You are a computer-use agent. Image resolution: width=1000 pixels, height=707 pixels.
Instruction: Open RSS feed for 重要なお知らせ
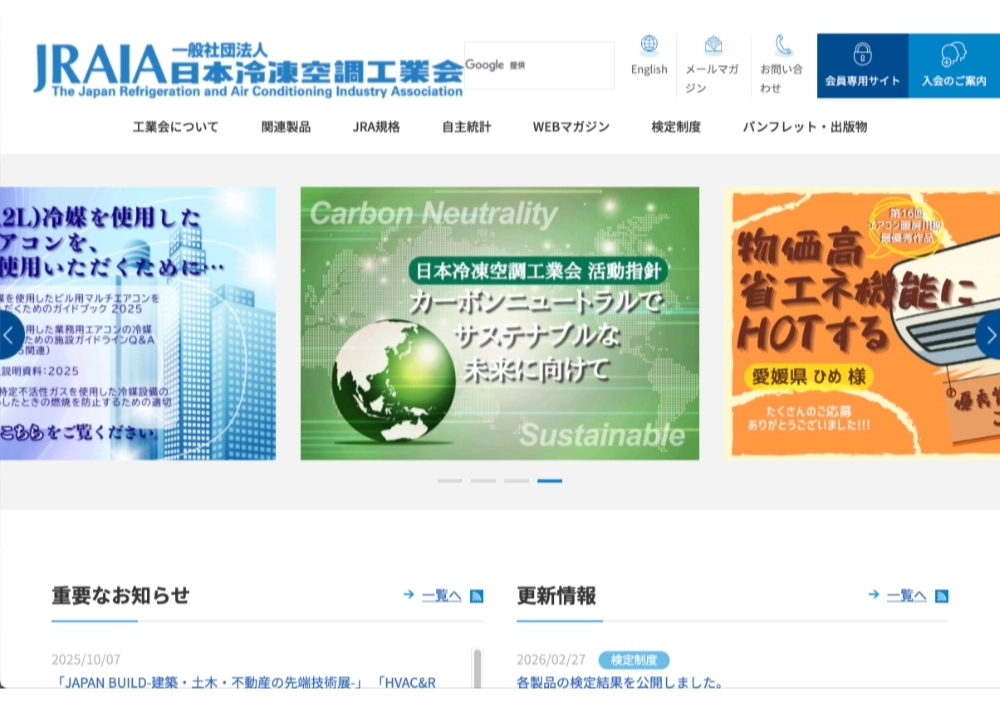coord(477,596)
